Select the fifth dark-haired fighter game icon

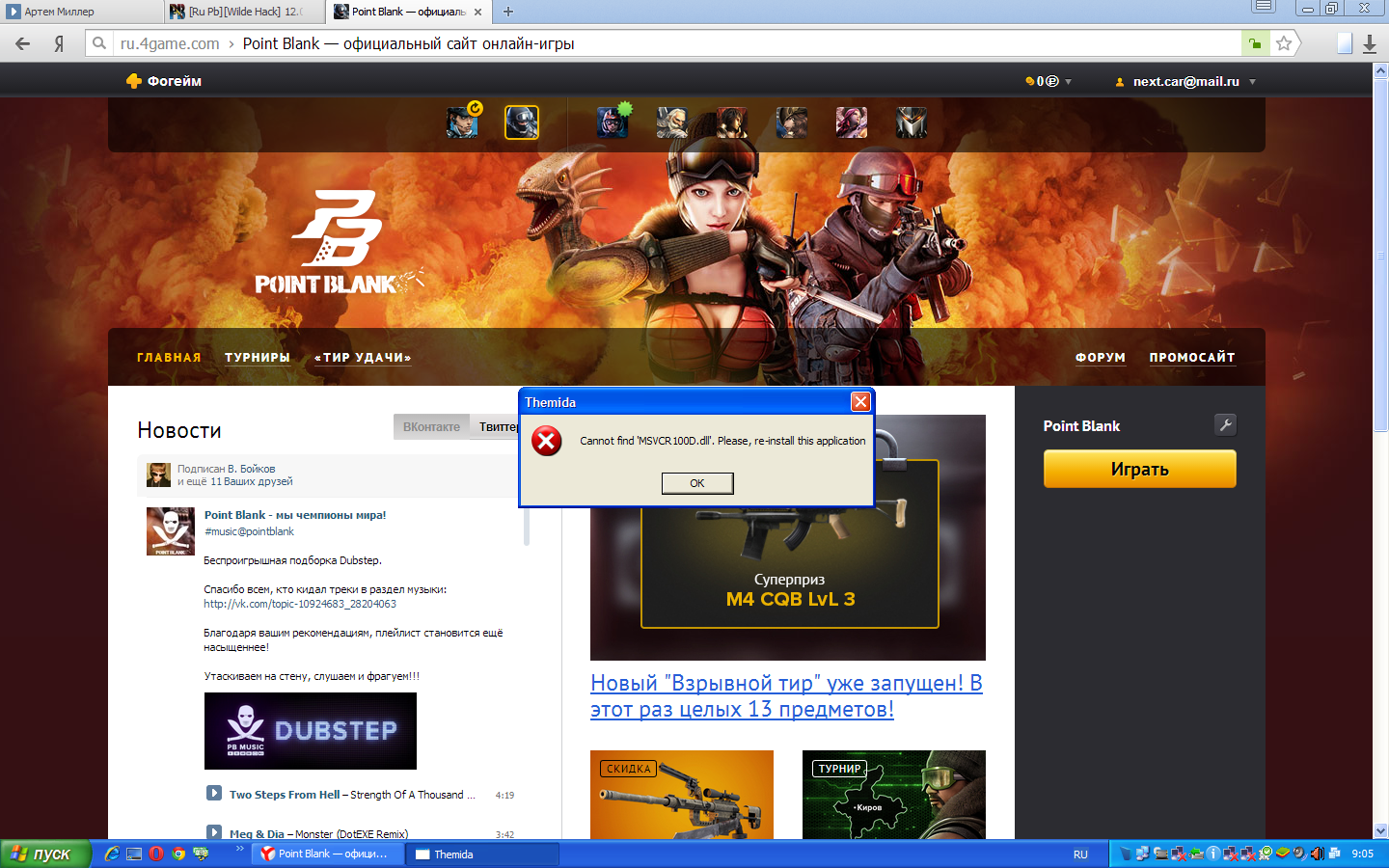point(732,122)
